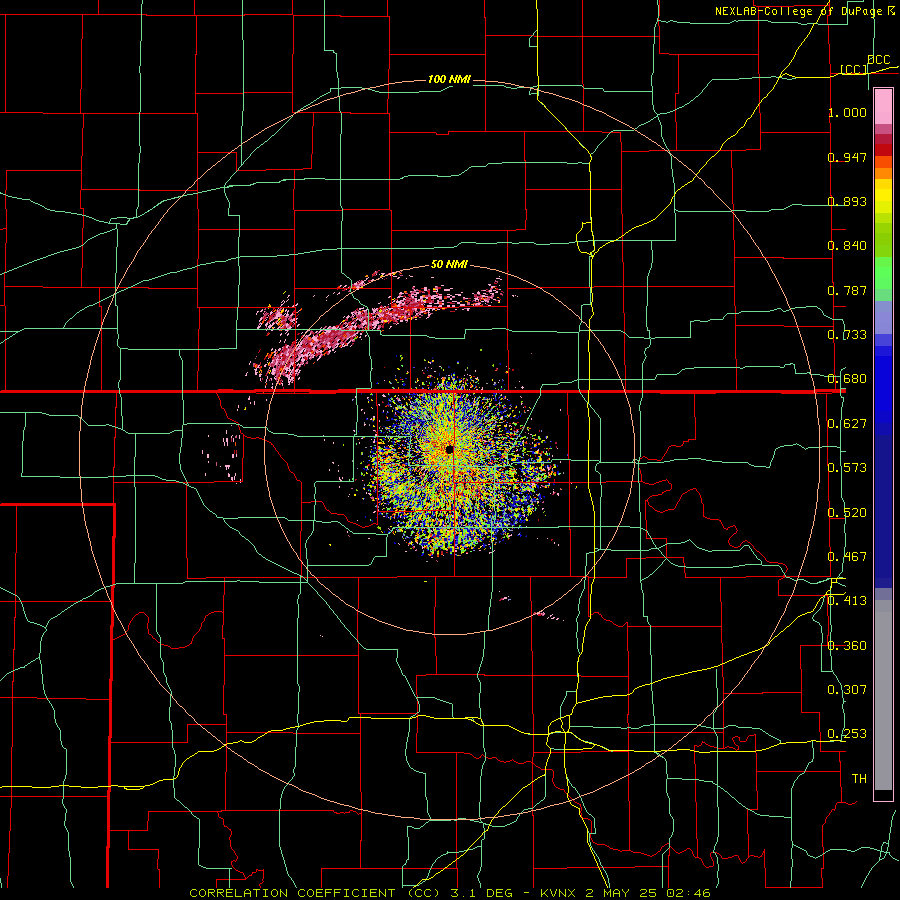900x900 pixels.
Task: Click the 0.680 legend value
Action: click(x=847, y=379)
